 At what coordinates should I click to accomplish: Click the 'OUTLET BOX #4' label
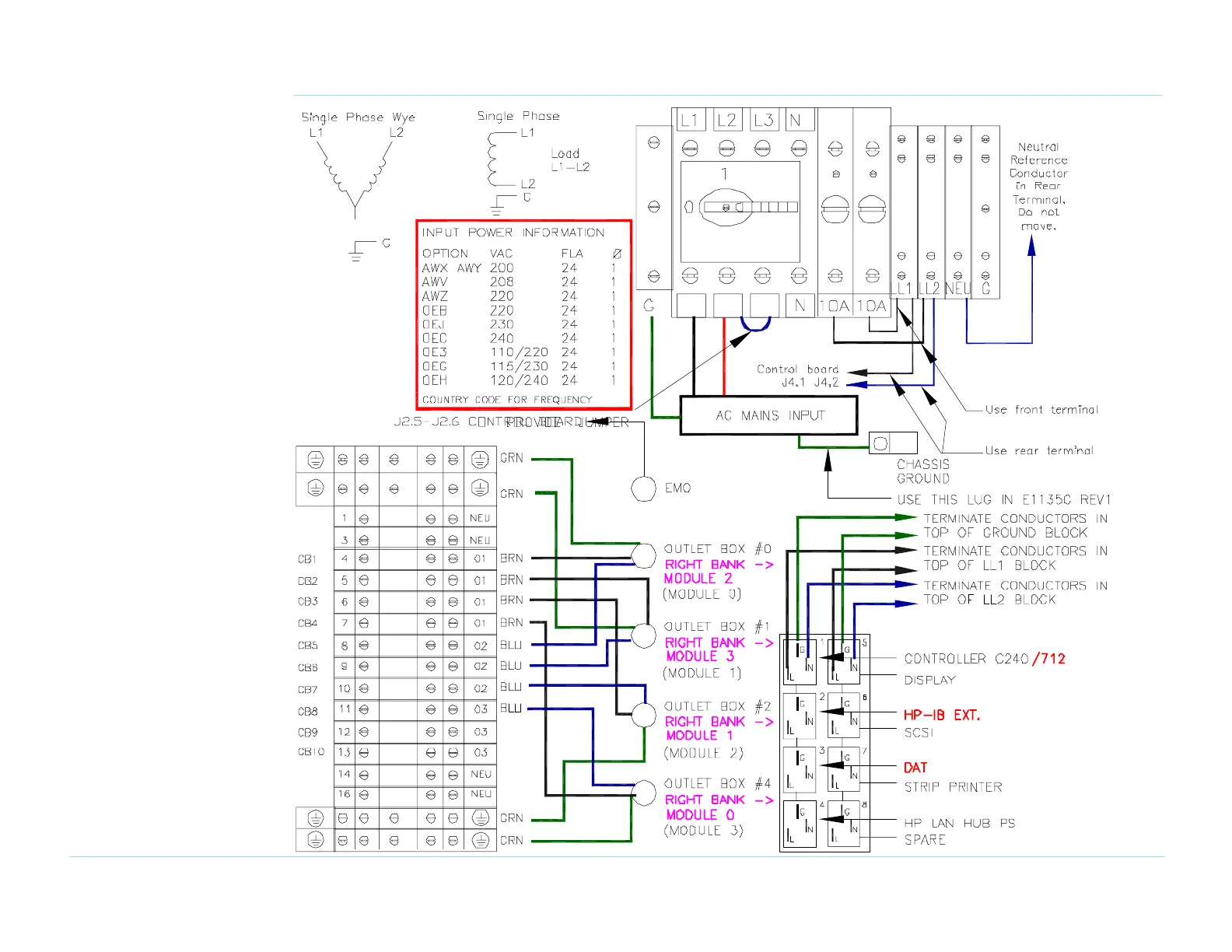(x=718, y=783)
